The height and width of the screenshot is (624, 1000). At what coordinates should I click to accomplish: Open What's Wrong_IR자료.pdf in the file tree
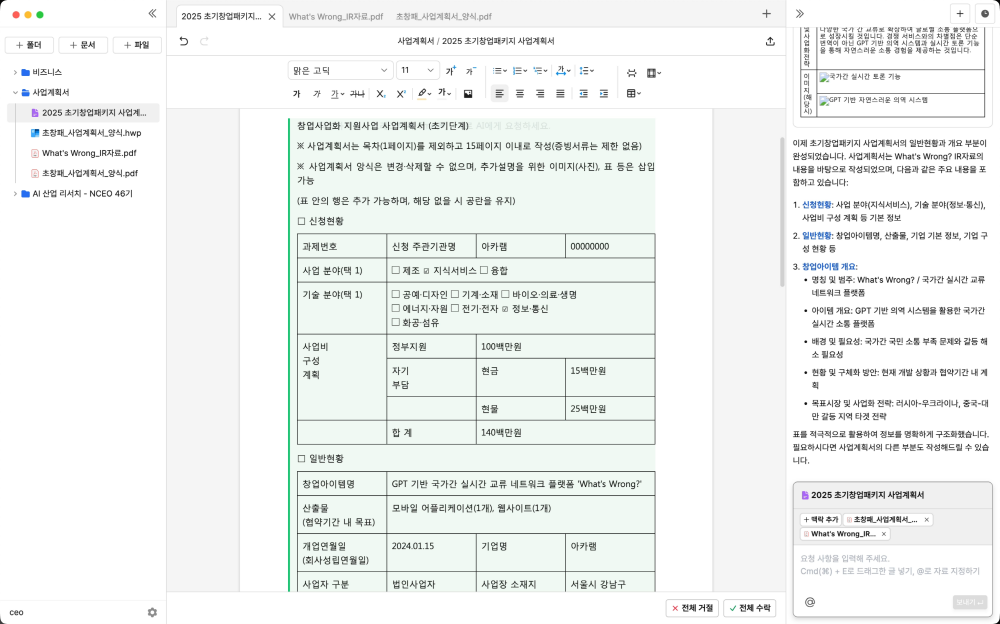coord(89,153)
